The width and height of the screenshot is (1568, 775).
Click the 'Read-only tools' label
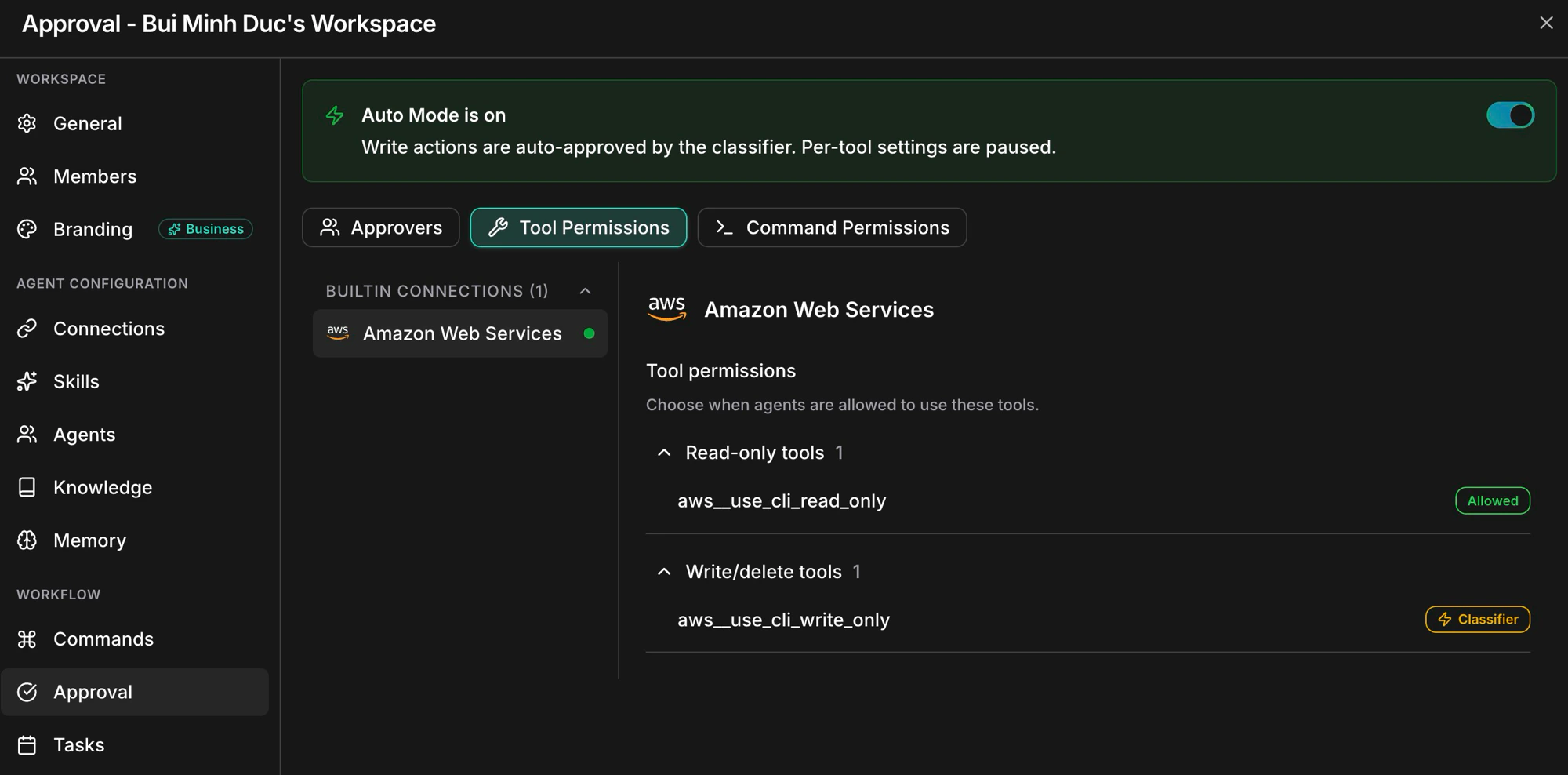tap(754, 453)
